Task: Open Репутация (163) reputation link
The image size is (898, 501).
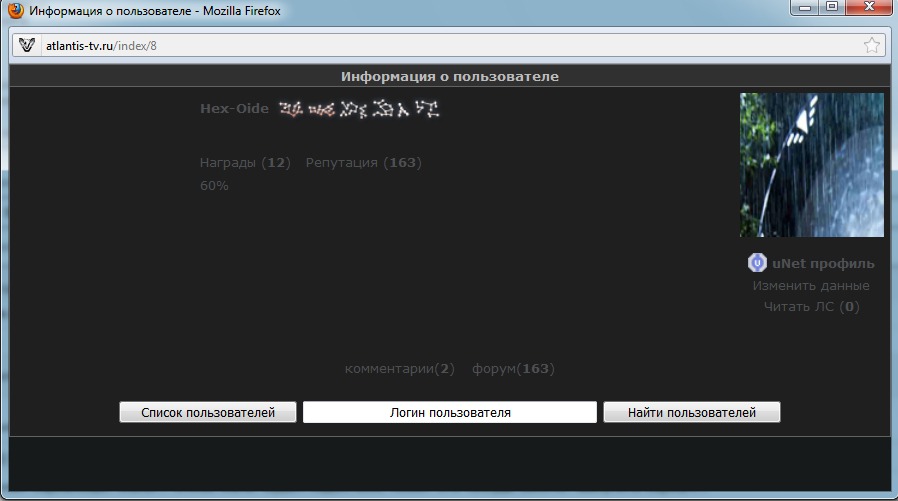Action: pos(364,163)
